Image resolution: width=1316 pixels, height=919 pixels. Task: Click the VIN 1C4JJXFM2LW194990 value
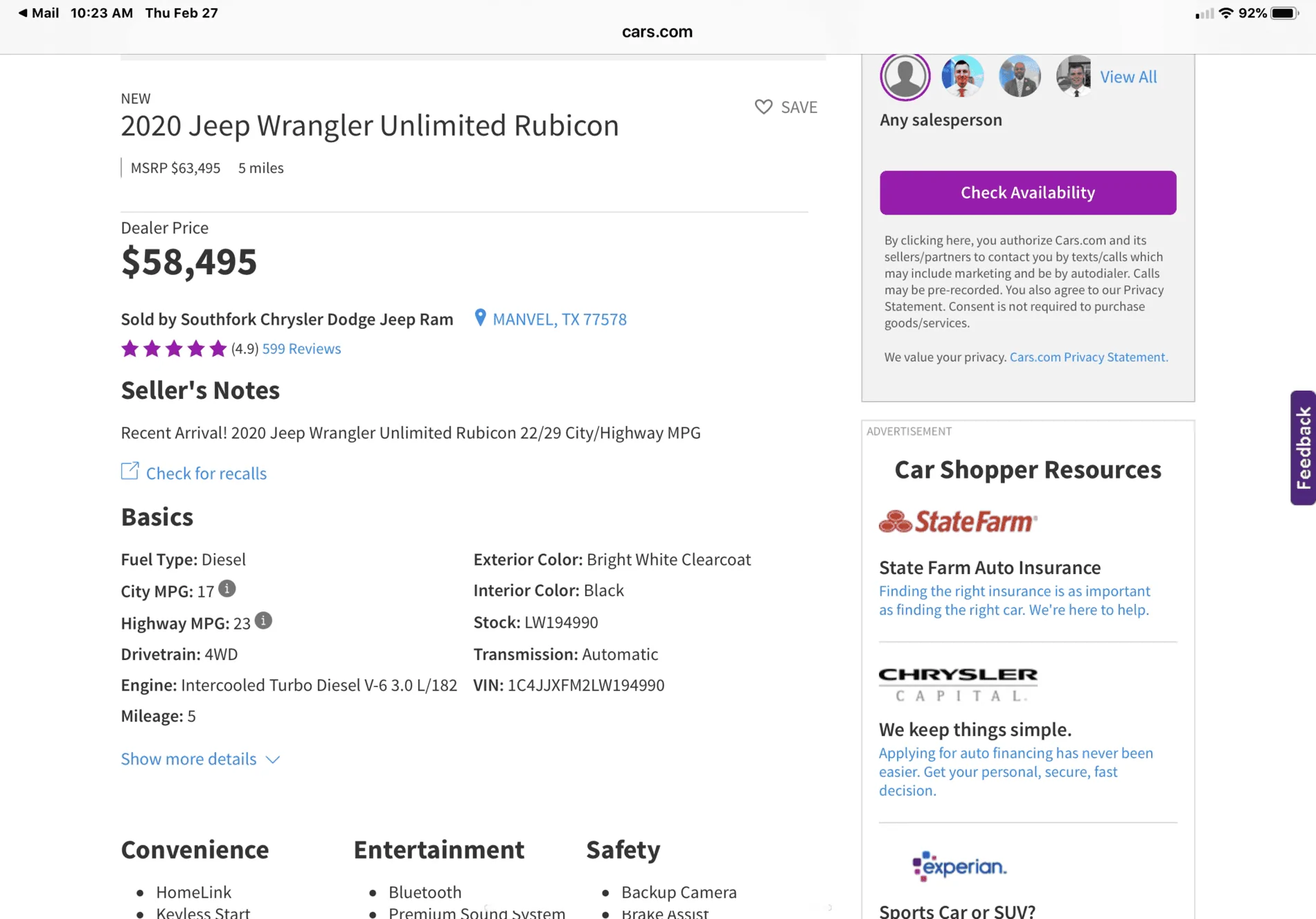point(586,685)
